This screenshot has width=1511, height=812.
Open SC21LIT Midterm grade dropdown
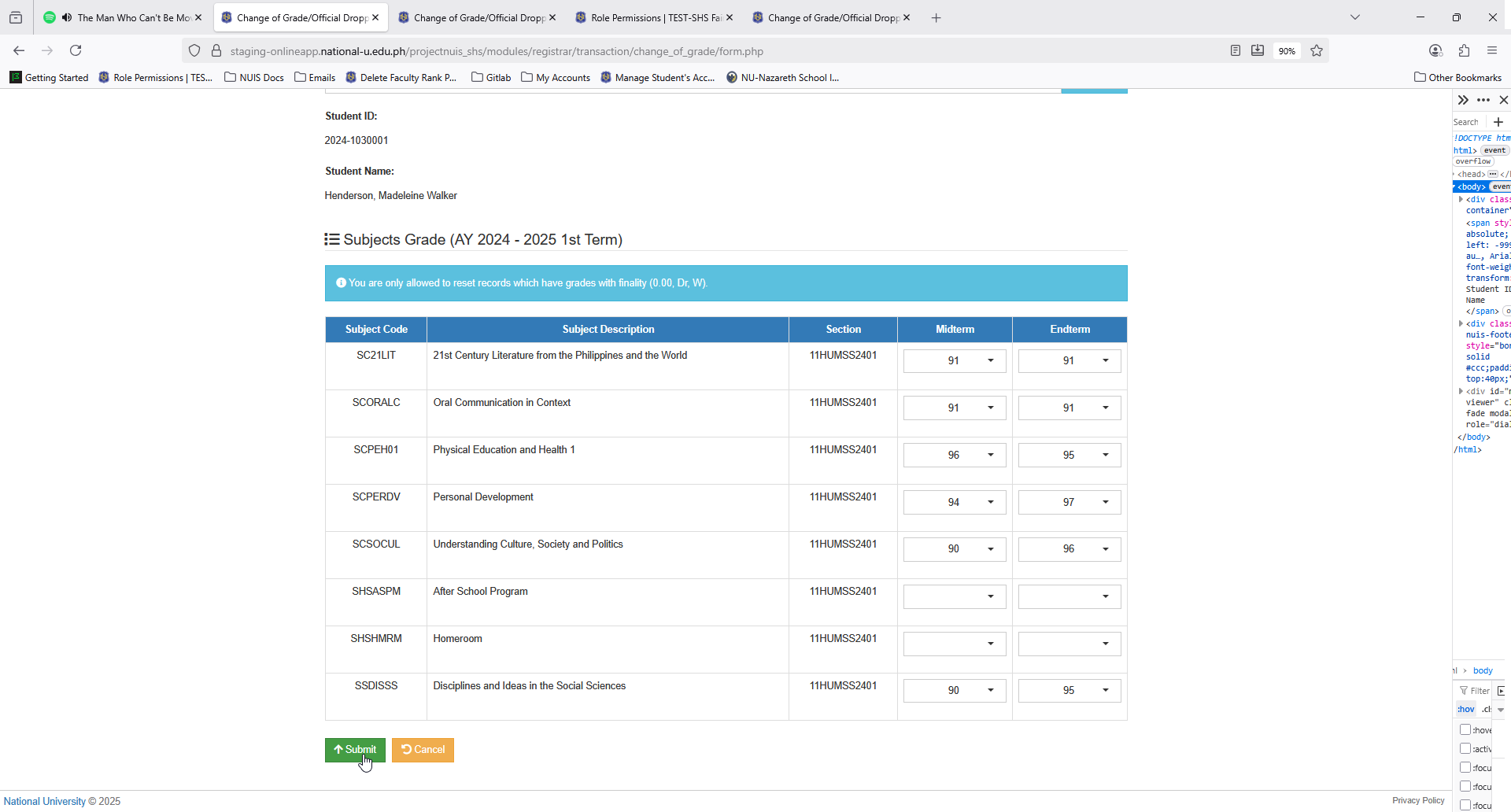click(x=955, y=360)
